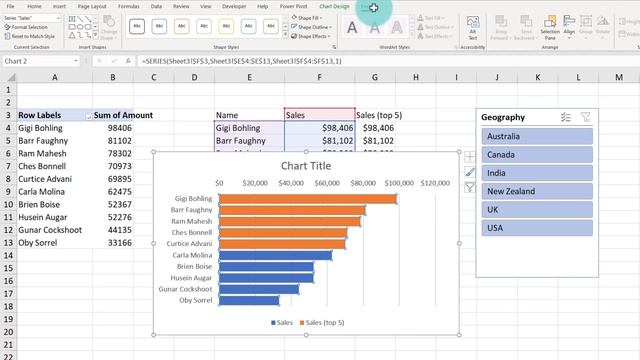The image size is (640, 360).
Task: Toggle Multi-Select on the Geography slicer
Action: point(566,118)
